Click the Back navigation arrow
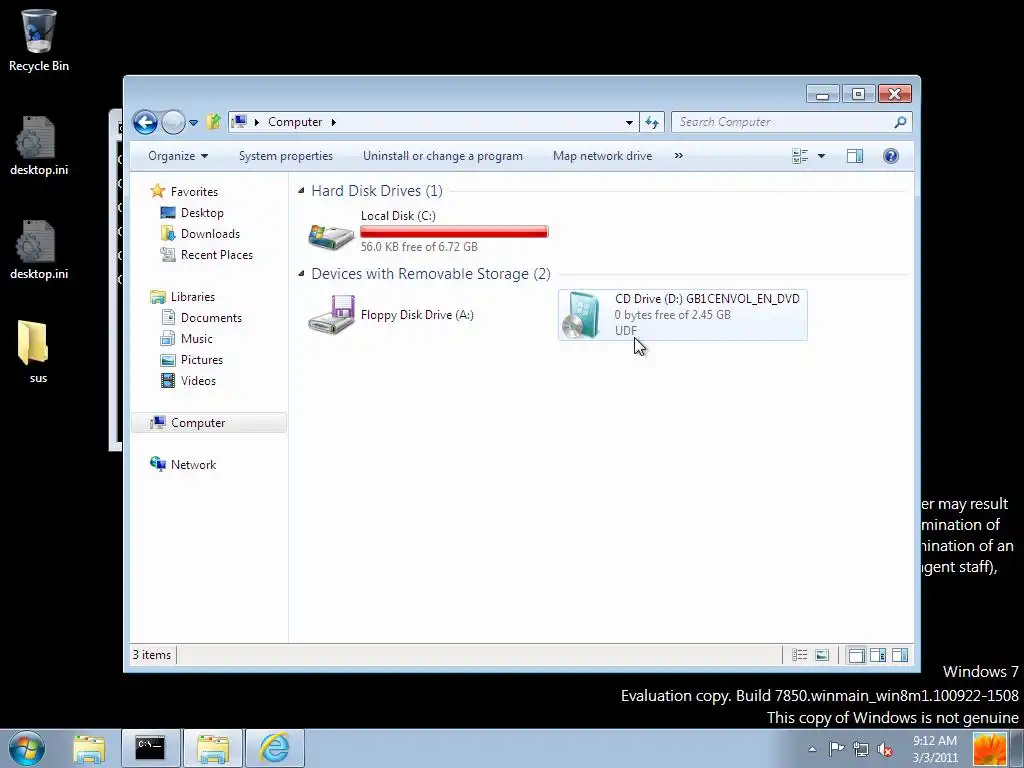 coord(145,122)
